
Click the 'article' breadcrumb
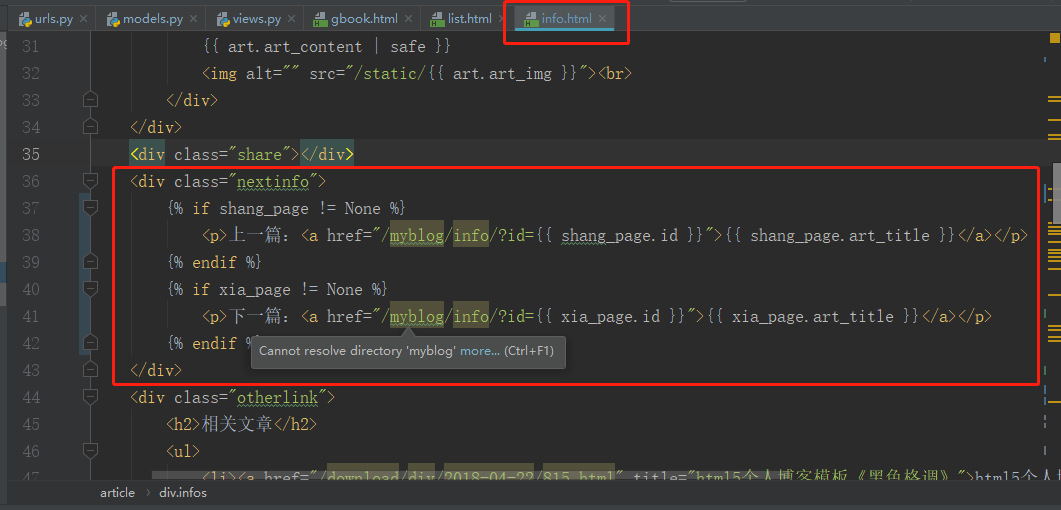[117, 493]
